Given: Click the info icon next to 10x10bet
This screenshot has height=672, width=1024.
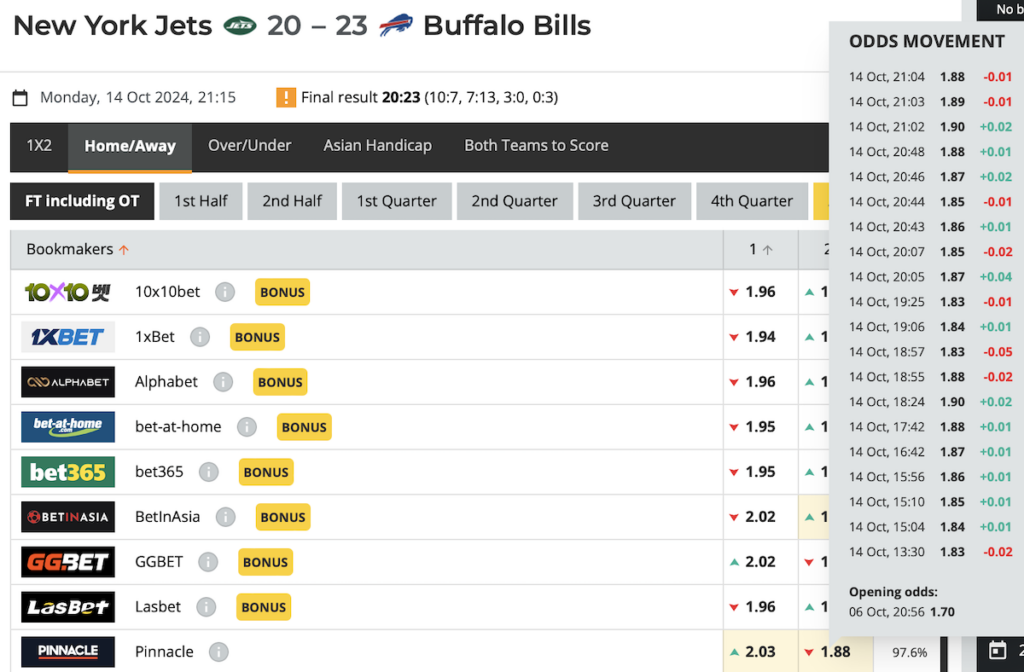Looking at the screenshot, I should [x=225, y=292].
